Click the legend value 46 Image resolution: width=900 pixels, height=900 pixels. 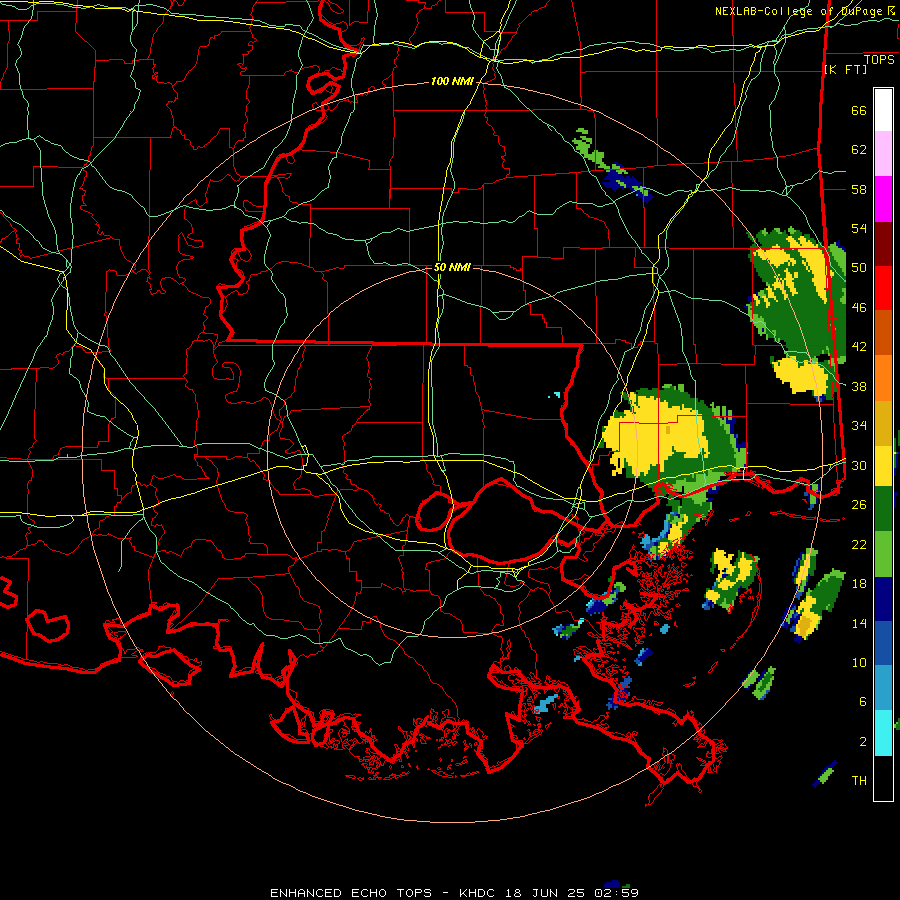click(x=859, y=308)
